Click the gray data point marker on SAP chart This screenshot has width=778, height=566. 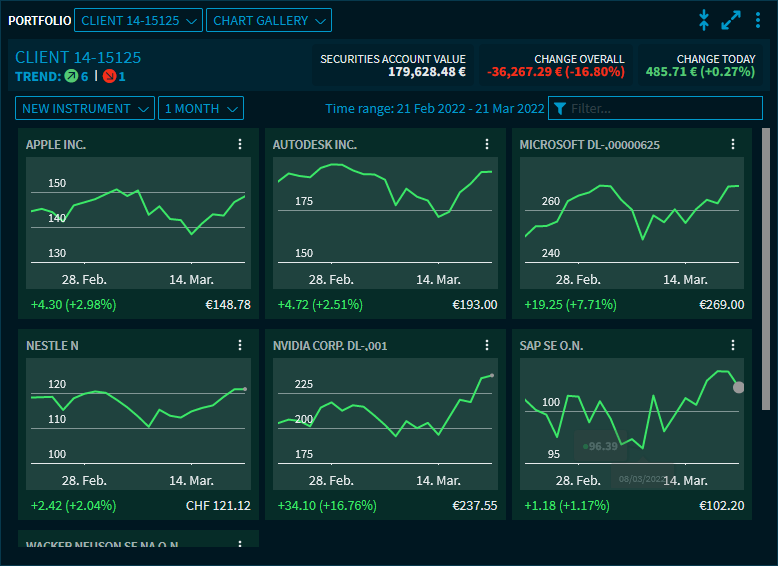tap(739, 387)
